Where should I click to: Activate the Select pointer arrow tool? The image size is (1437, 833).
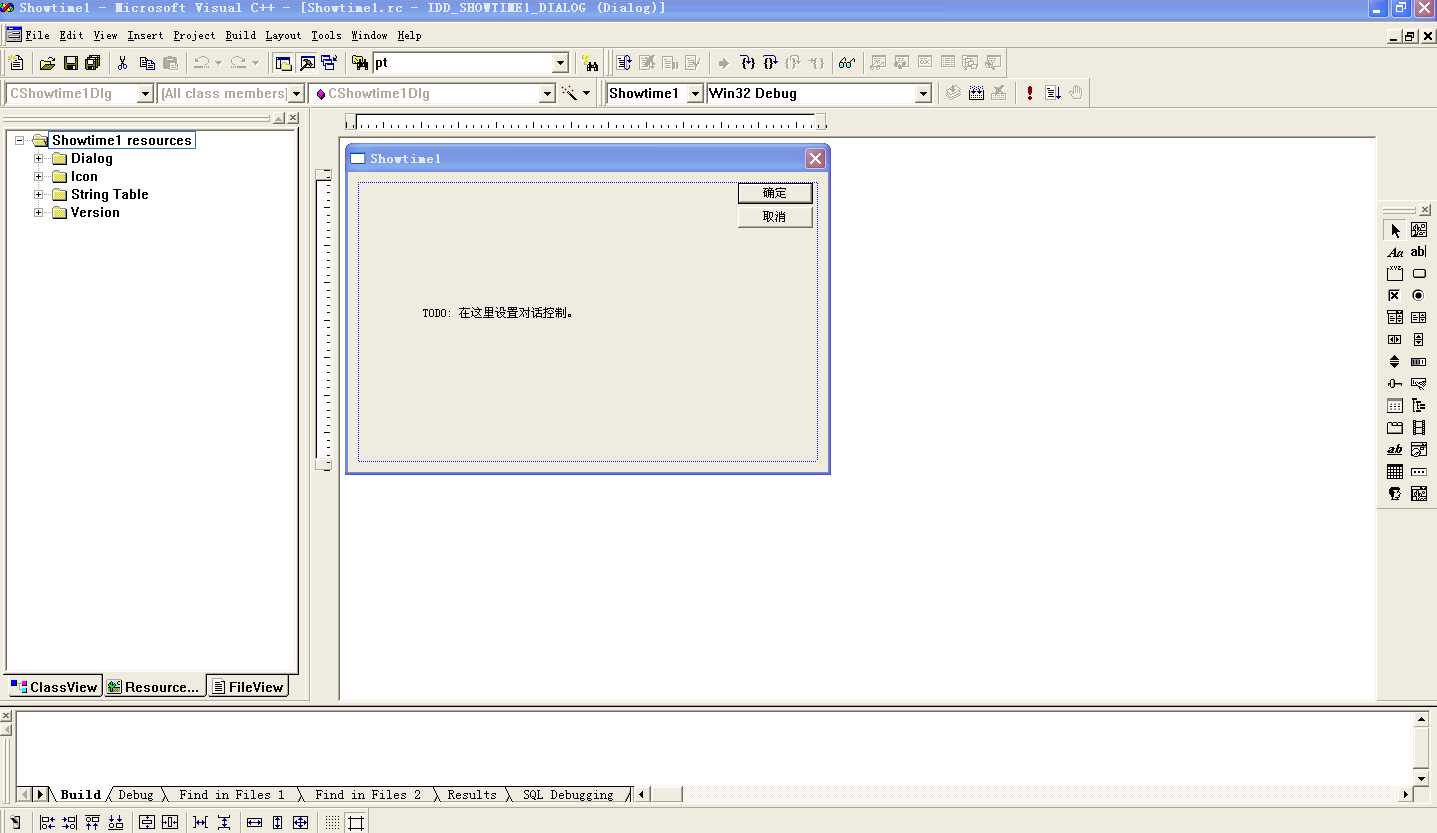pyautogui.click(x=1395, y=230)
